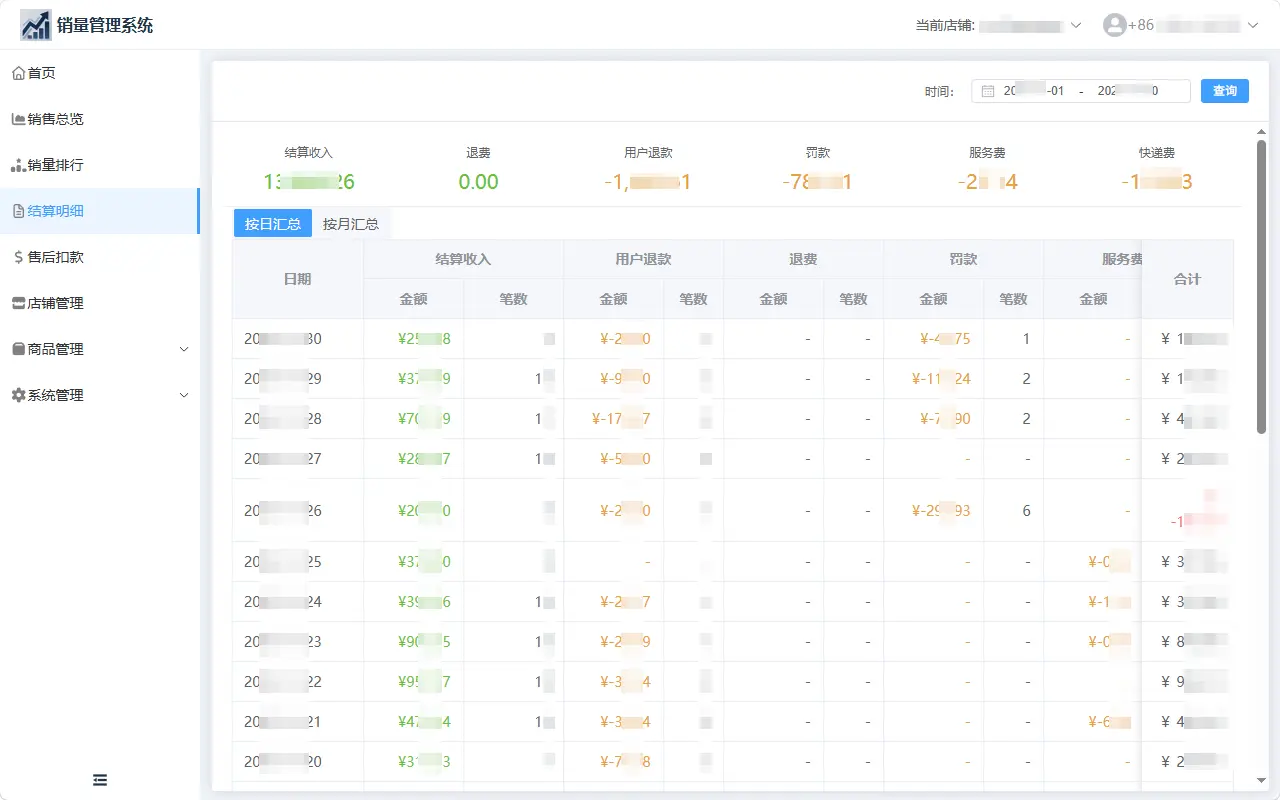This screenshot has height=800, width=1280.
Task: Click the 罚款 table group header
Action: coord(964,259)
